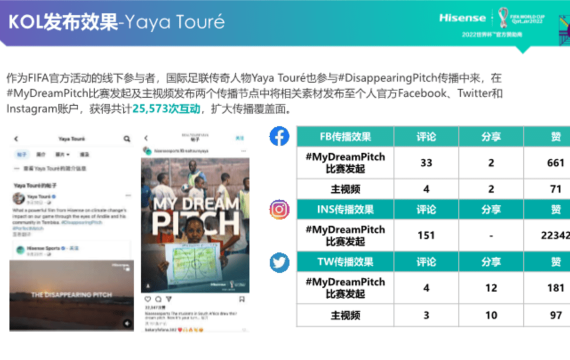Select the tab right of 帖子 in the Facebook profile
This screenshot has height=360, width=570.
tap(41, 154)
